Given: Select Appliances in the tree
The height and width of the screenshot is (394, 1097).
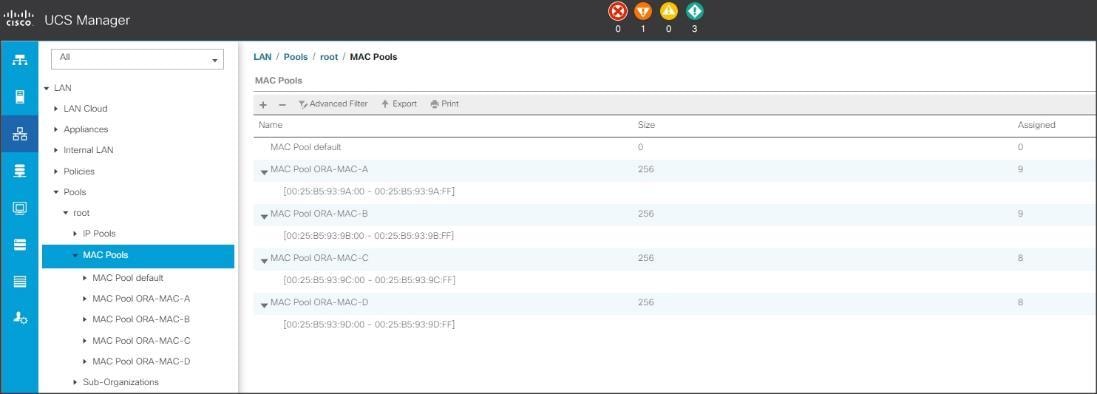Looking at the screenshot, I should 85,129.
